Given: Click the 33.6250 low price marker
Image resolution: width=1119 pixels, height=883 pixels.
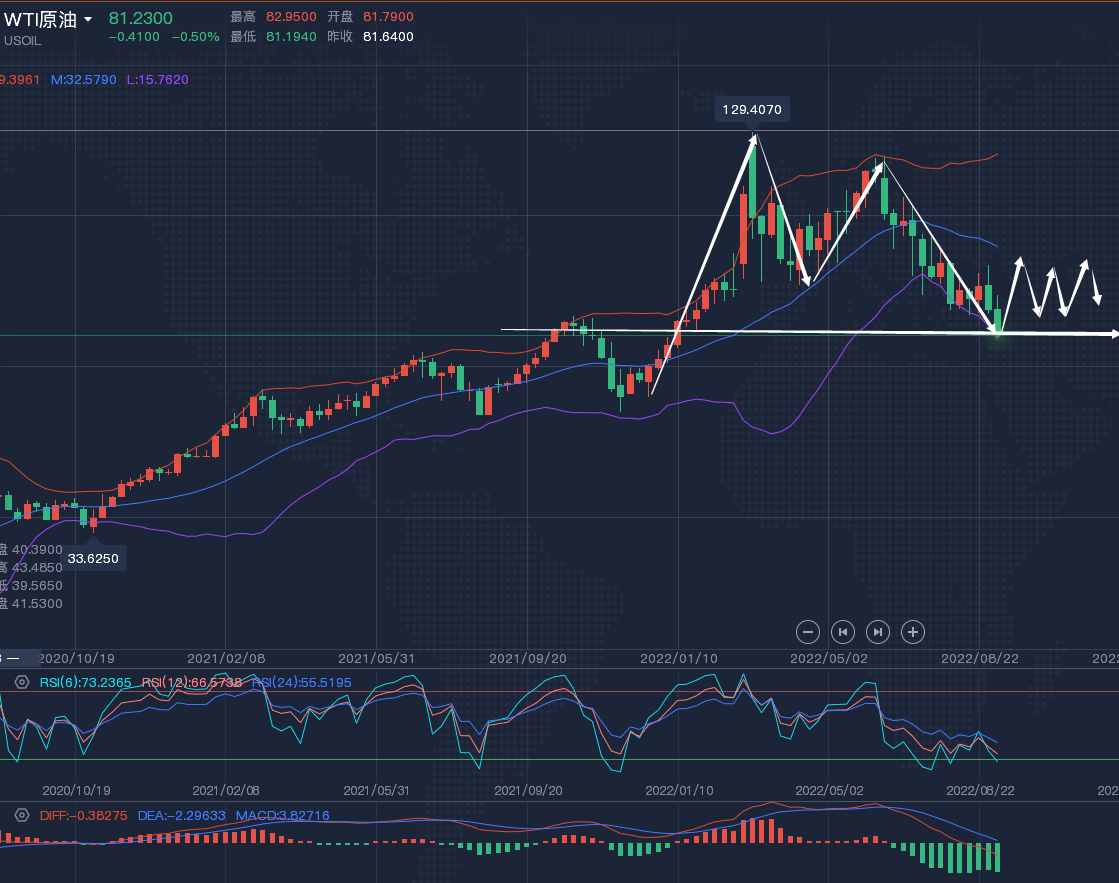Looking at the screenshot, I should click(93, 558).
